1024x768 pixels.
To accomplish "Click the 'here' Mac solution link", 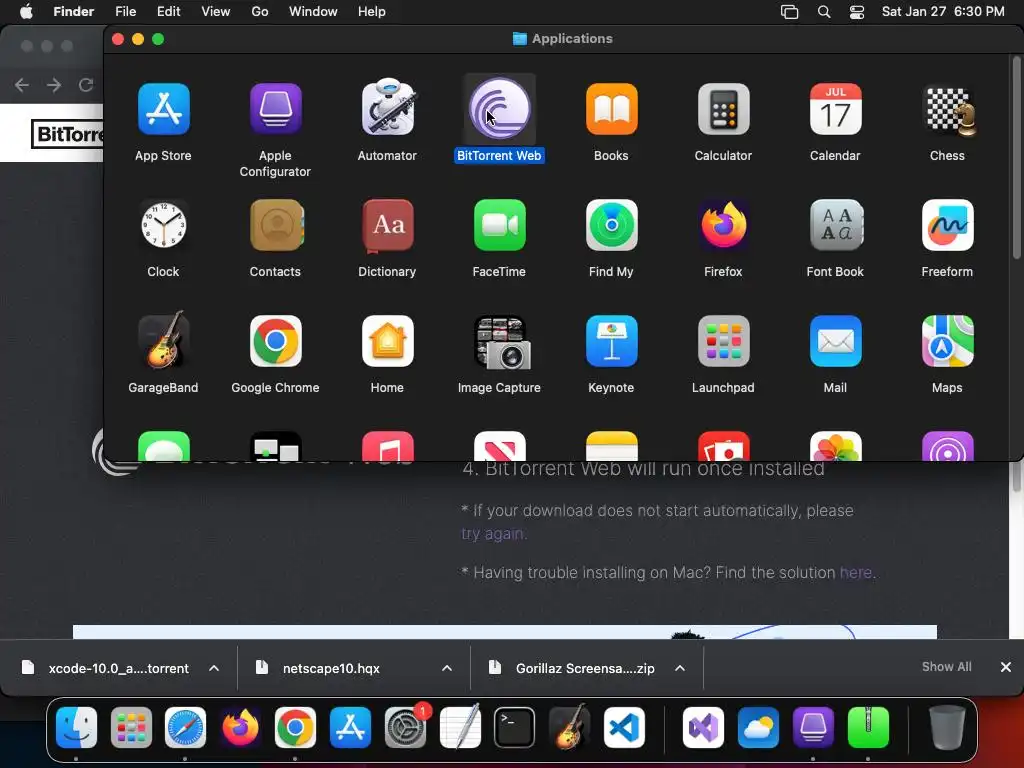I will point(856,573).
